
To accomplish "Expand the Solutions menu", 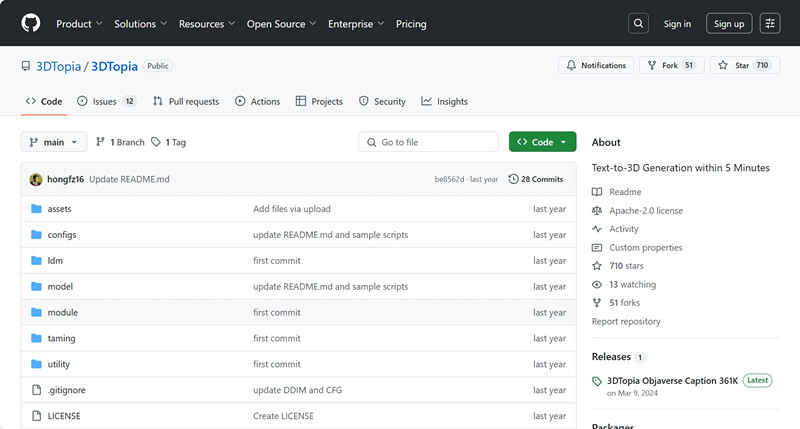I will 140,24.
